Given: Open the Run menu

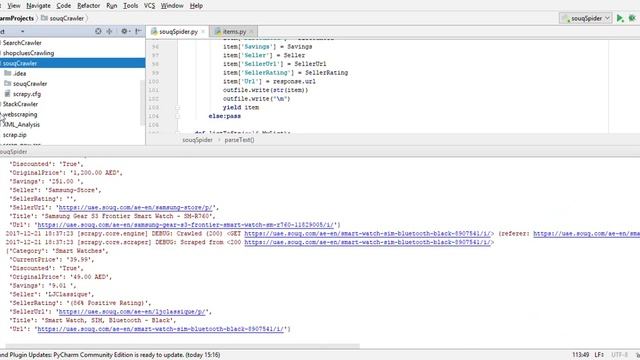Looking at the screenshot, I should 111,6.
